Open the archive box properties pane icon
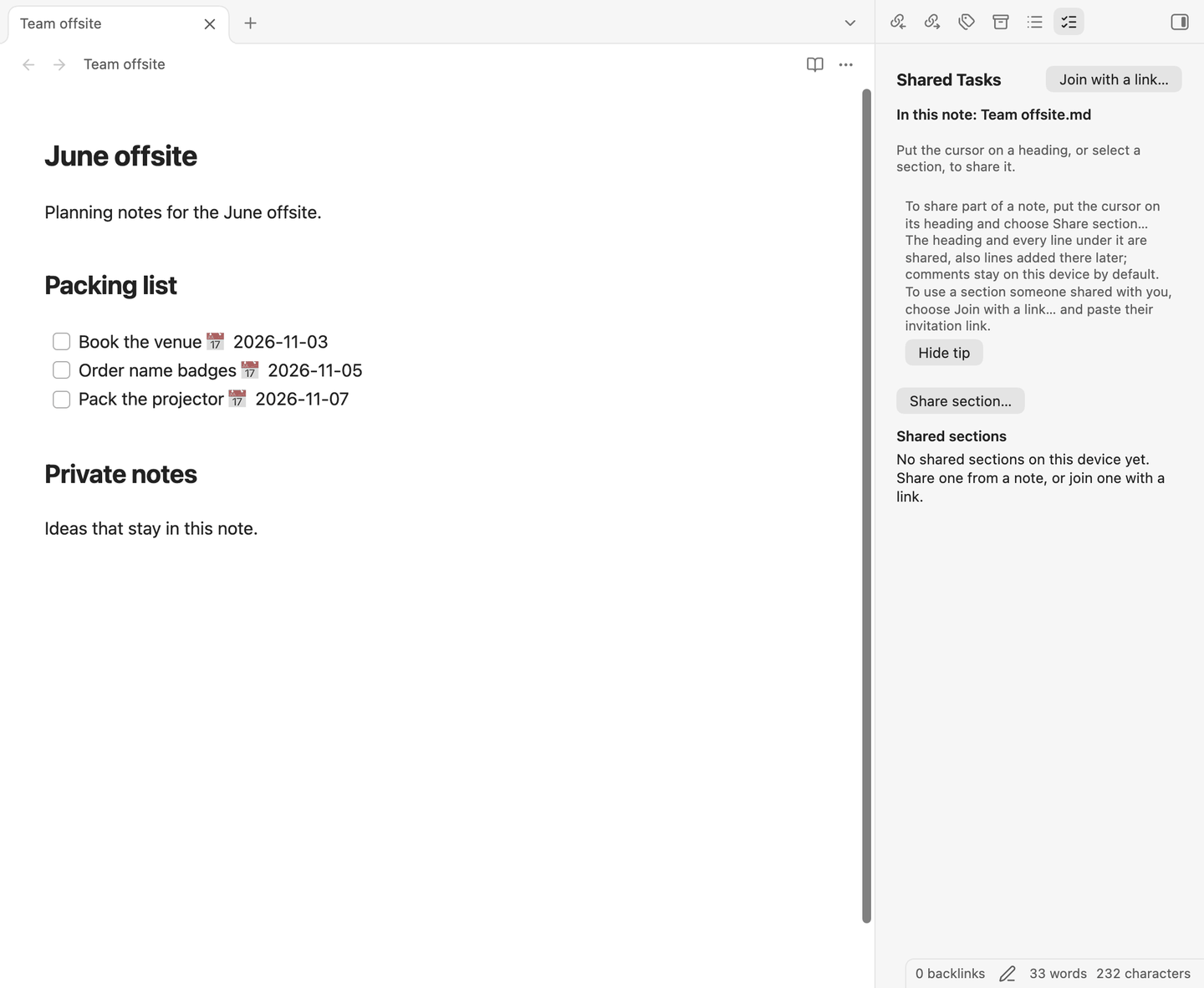 tap(1001, 22)
